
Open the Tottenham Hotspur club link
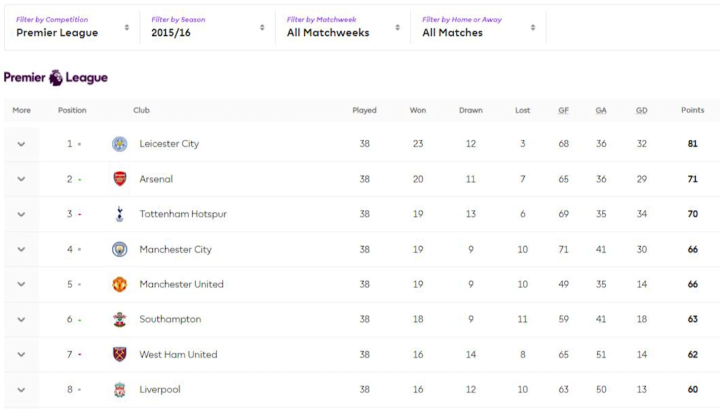[183, 214]
